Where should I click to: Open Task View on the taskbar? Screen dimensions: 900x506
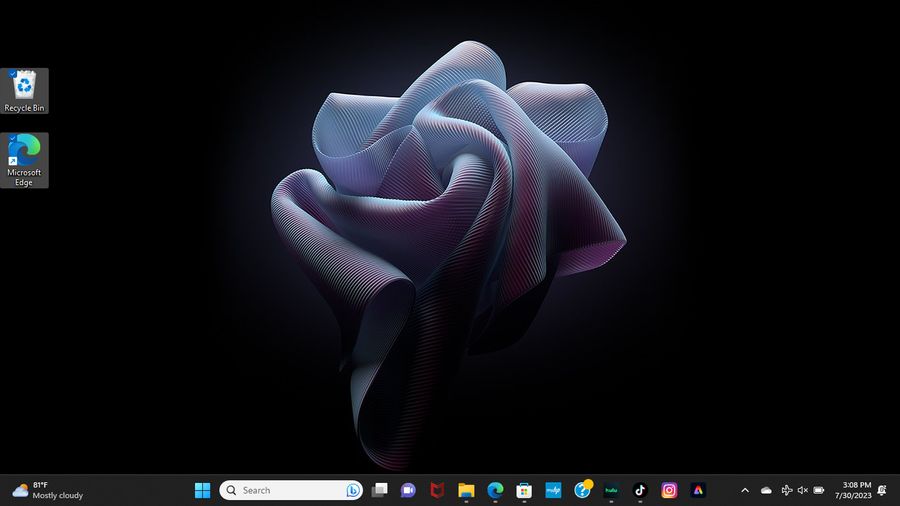[379, 491]
